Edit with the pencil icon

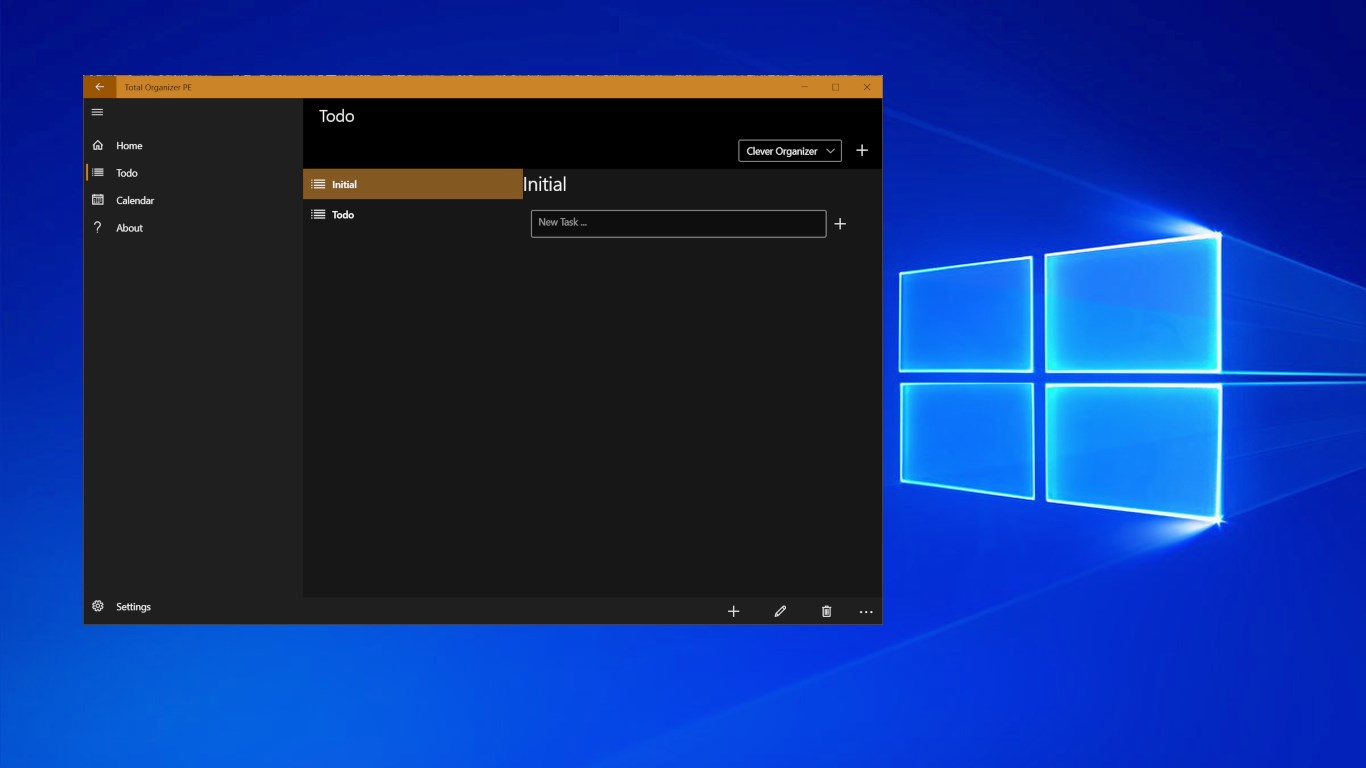point(780,611)
